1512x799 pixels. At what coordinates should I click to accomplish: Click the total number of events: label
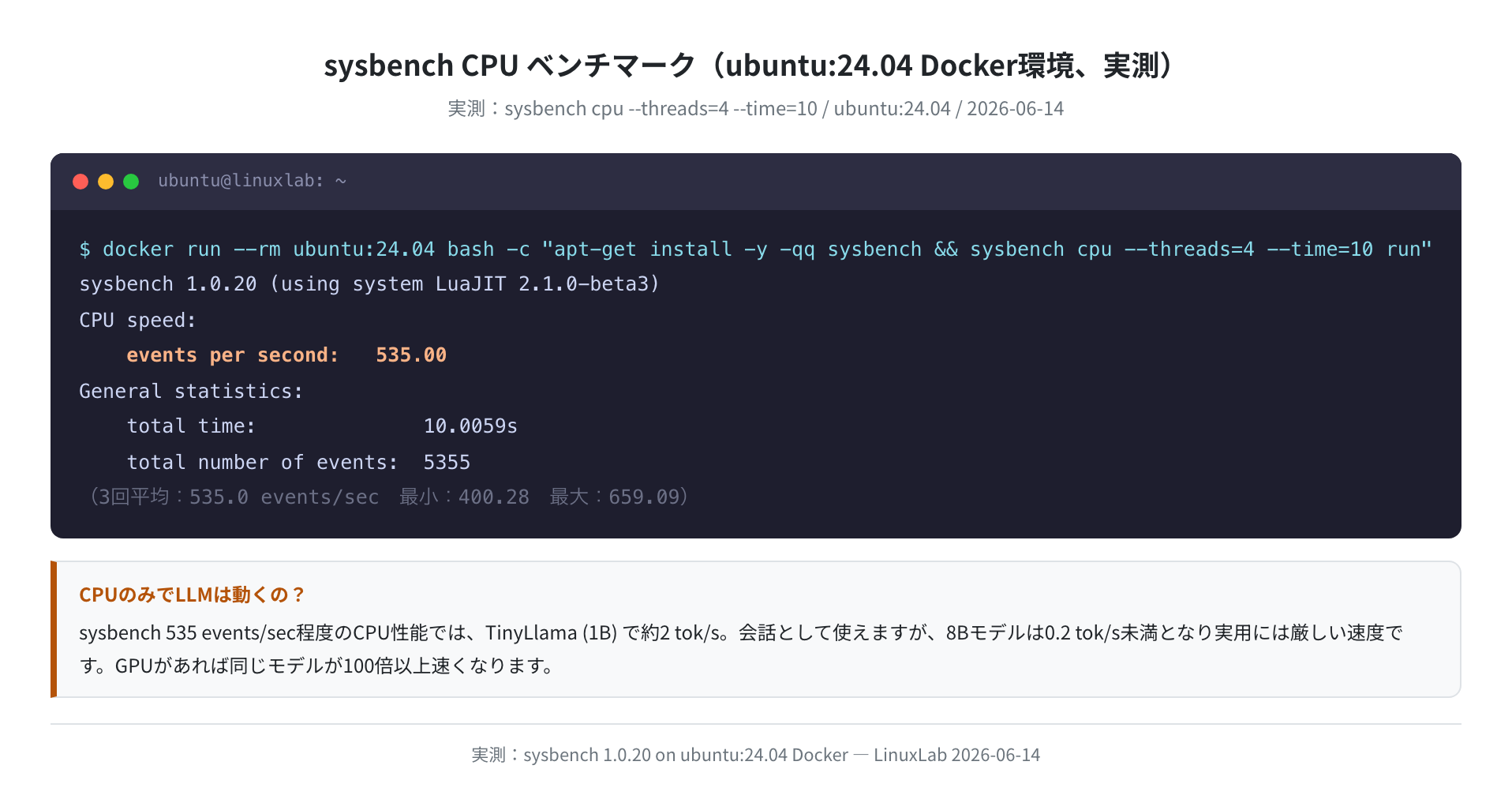(262, 463)
